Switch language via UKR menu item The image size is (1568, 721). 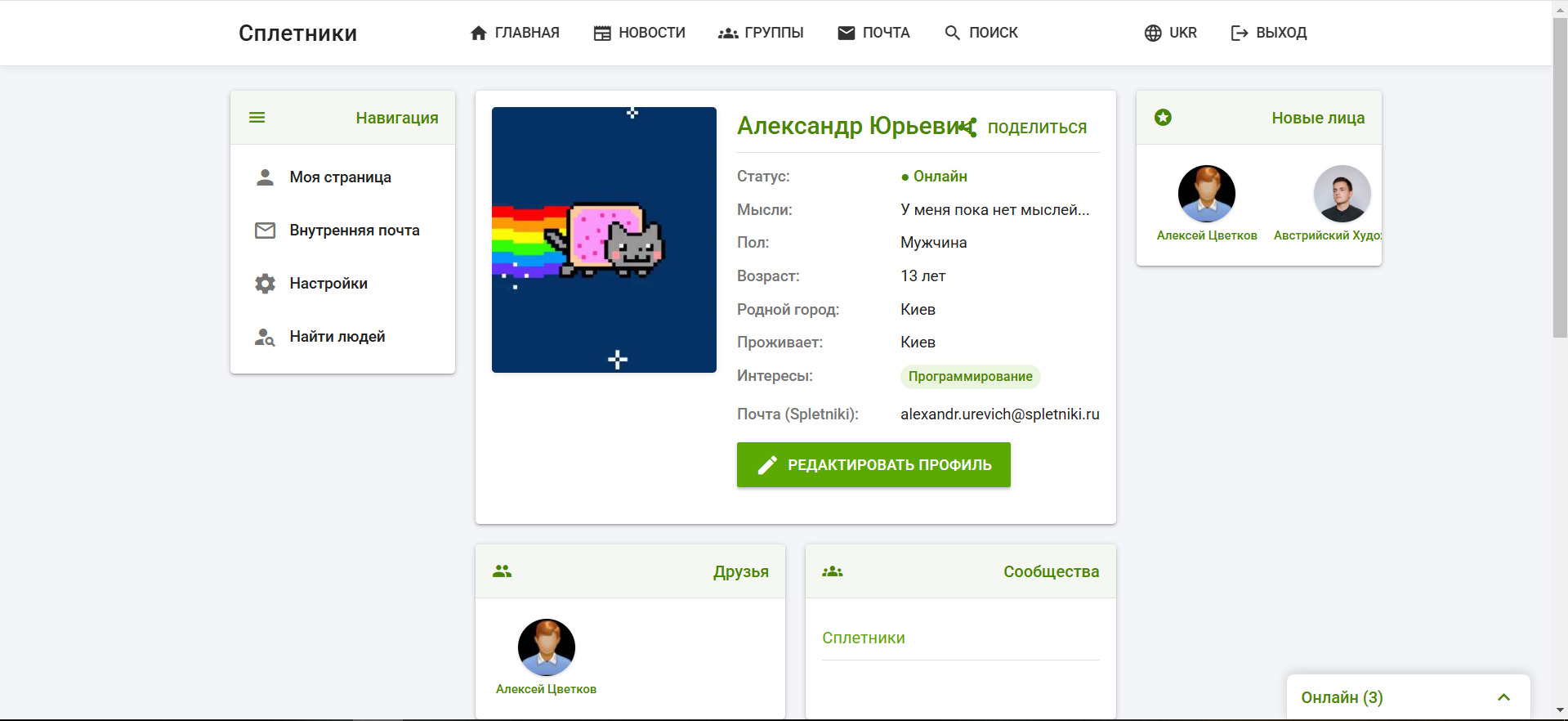(x=1171, y=33)
